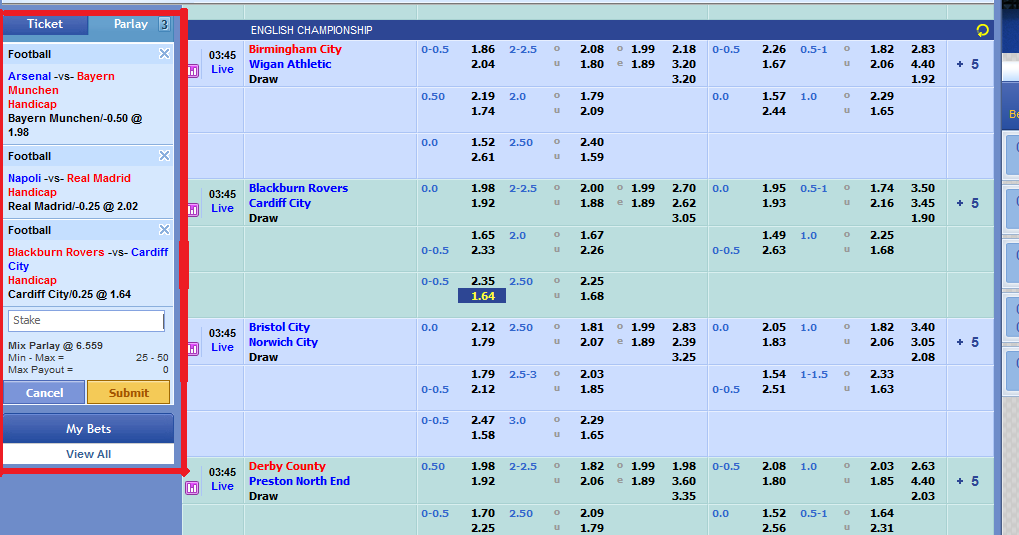Click the Stake input field

click(86, 320)
